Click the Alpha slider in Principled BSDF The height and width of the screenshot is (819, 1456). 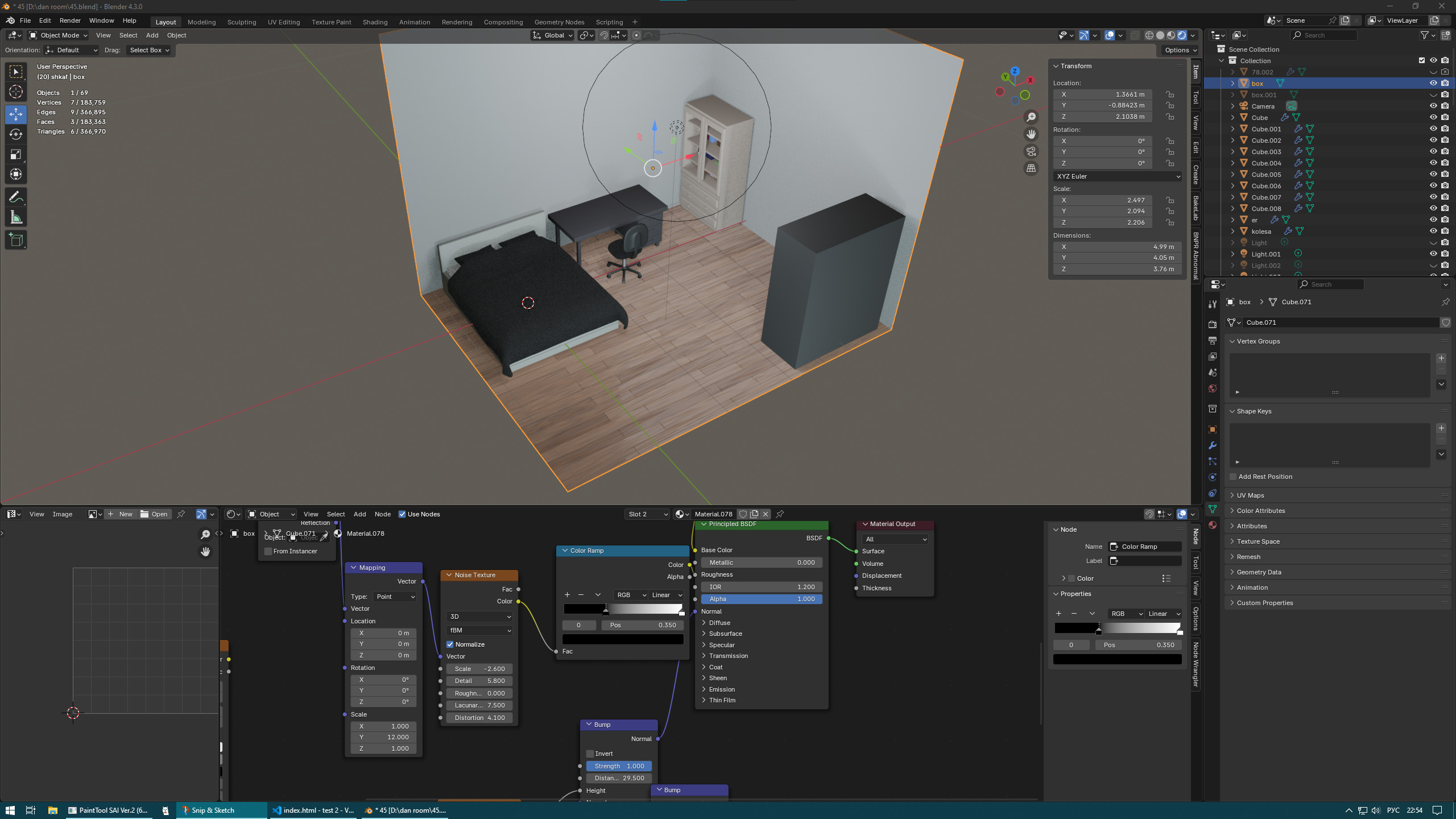click(x=761, y=599)
